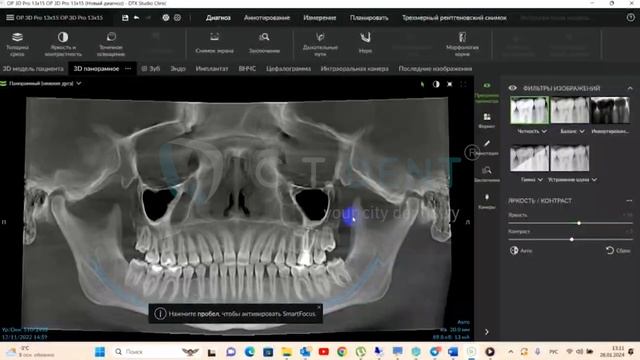The width and height of the screenshot is (640, 360).
Task: Open the hamburger menu at top left
Action: pos(10,18)
